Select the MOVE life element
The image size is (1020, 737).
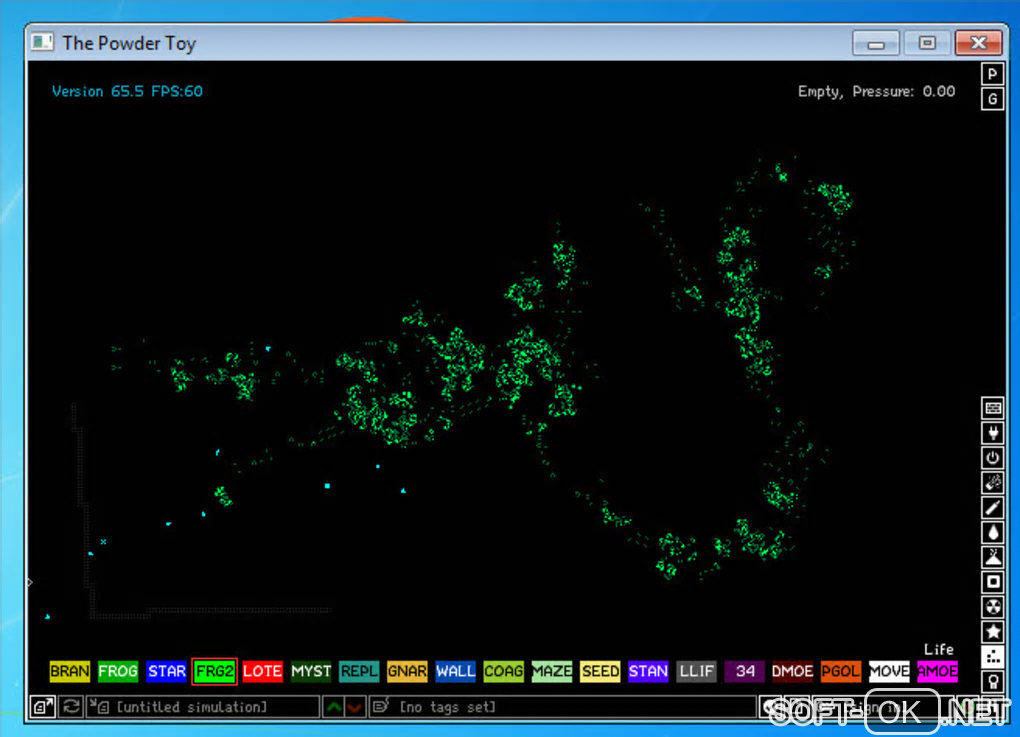[889, 671]
